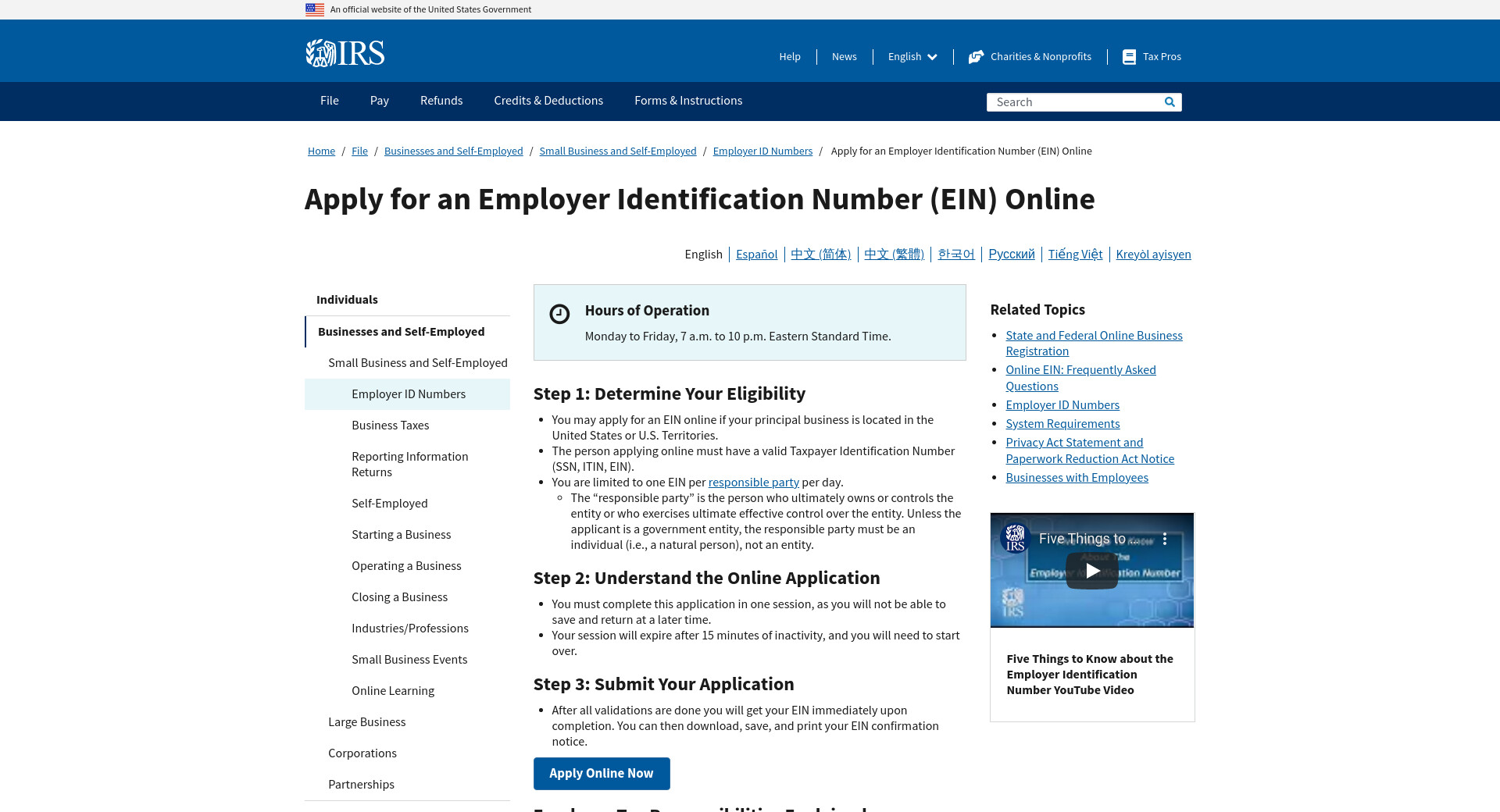Open the Refunds menu
The height and width of the screenshot is (812, 1500).
(441, 101)
